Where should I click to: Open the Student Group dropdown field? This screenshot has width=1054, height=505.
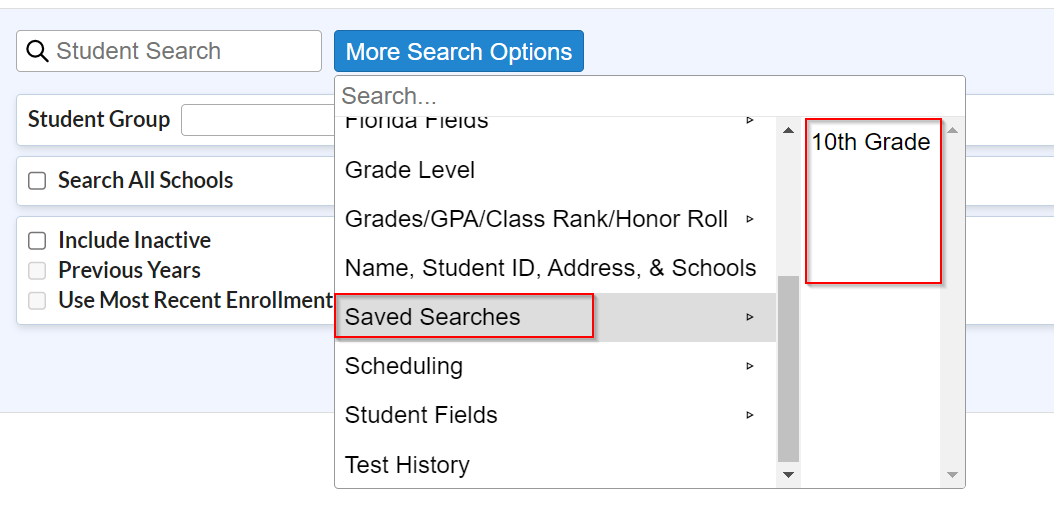point(258,120)
